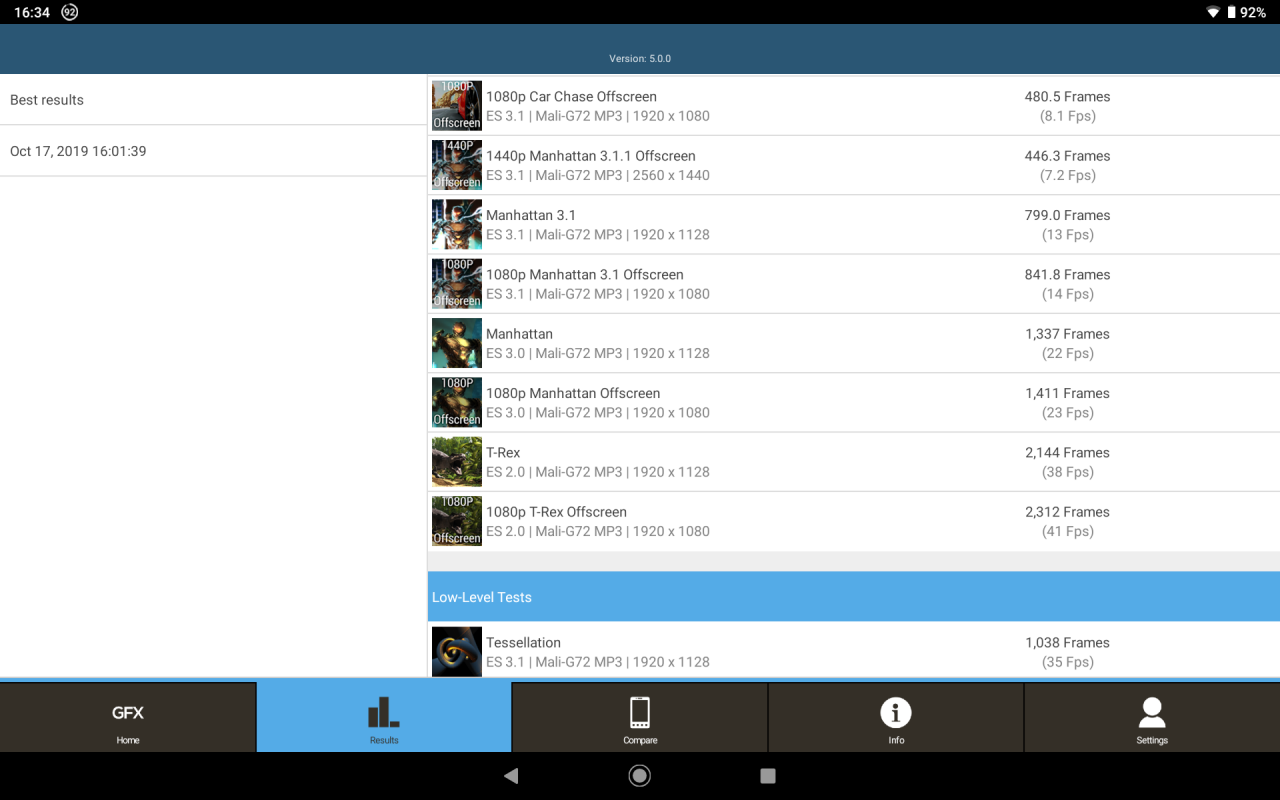
Task: Click the 2,312 Frames score
Action: pyautogui.click(x=1067, y=512)
